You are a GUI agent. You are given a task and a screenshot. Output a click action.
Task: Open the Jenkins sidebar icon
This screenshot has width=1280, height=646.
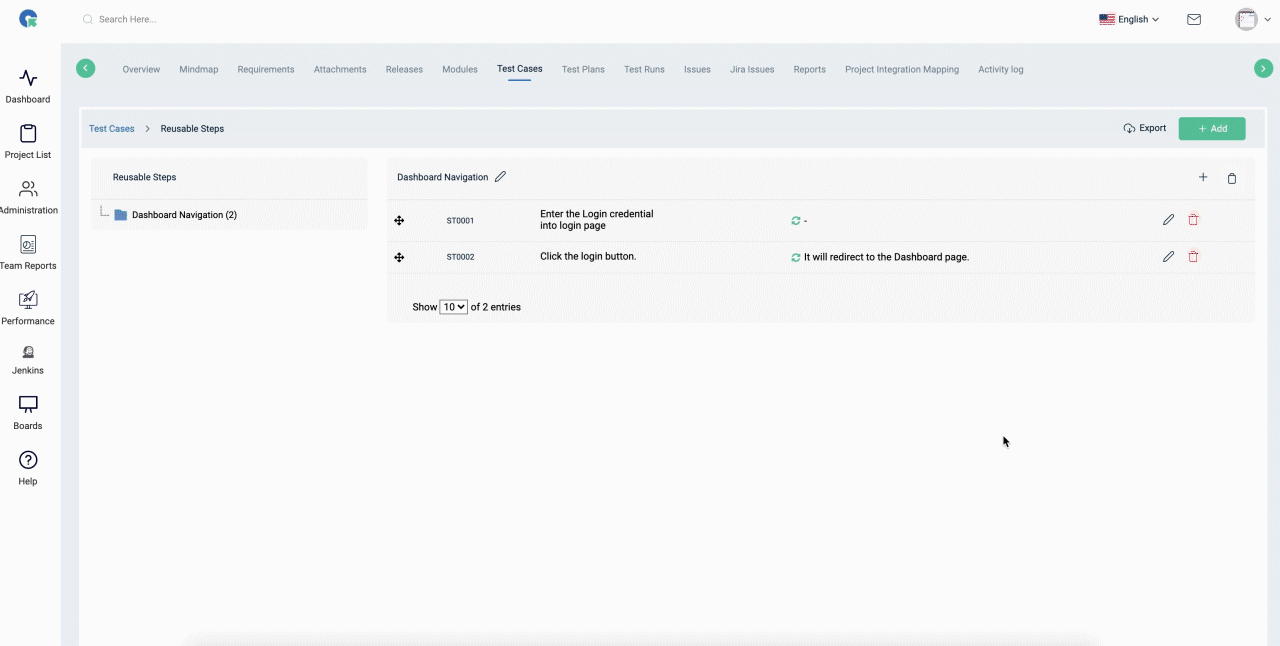[28, 352]
